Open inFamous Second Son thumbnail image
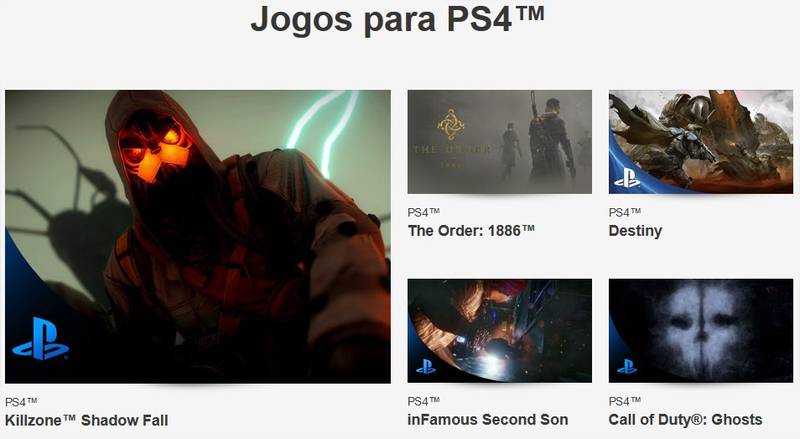800x439 pixels. (499, 331)
